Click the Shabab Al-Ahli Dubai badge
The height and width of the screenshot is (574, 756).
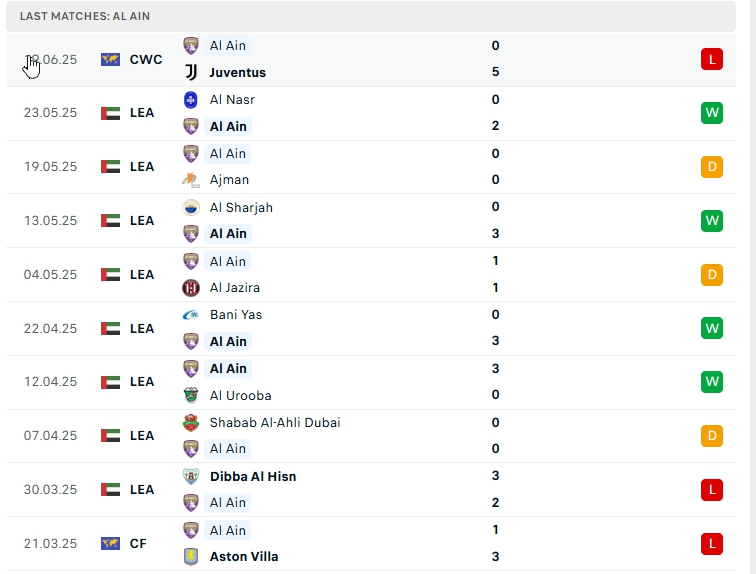pyautogui.click(x=191, y=422)
